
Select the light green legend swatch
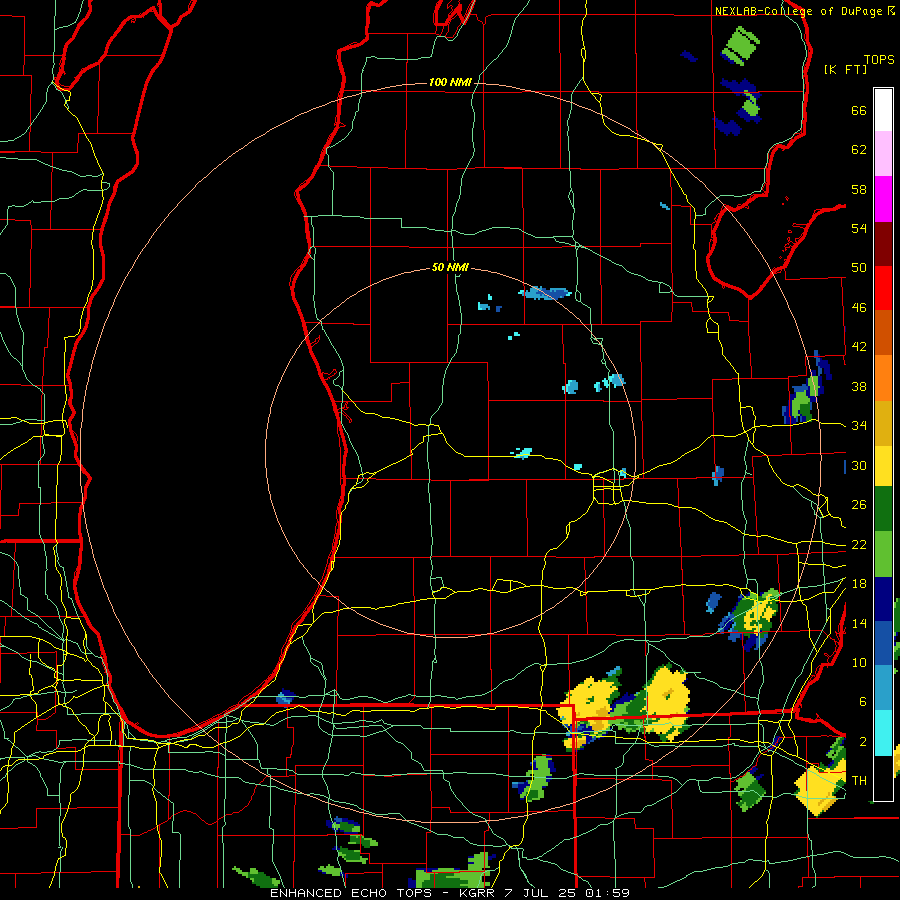coord(883,554)
